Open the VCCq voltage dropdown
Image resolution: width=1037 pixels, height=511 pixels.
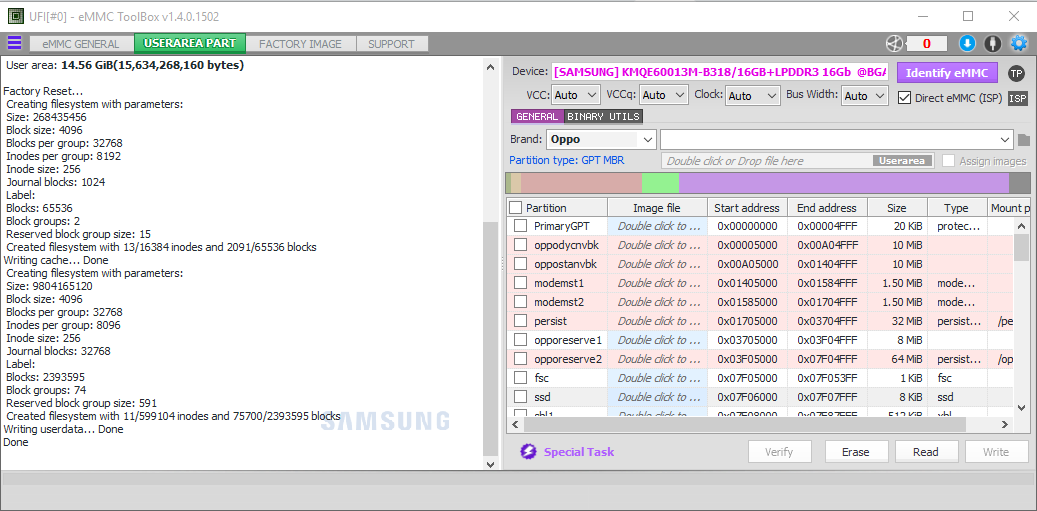(x=664, y=95)
